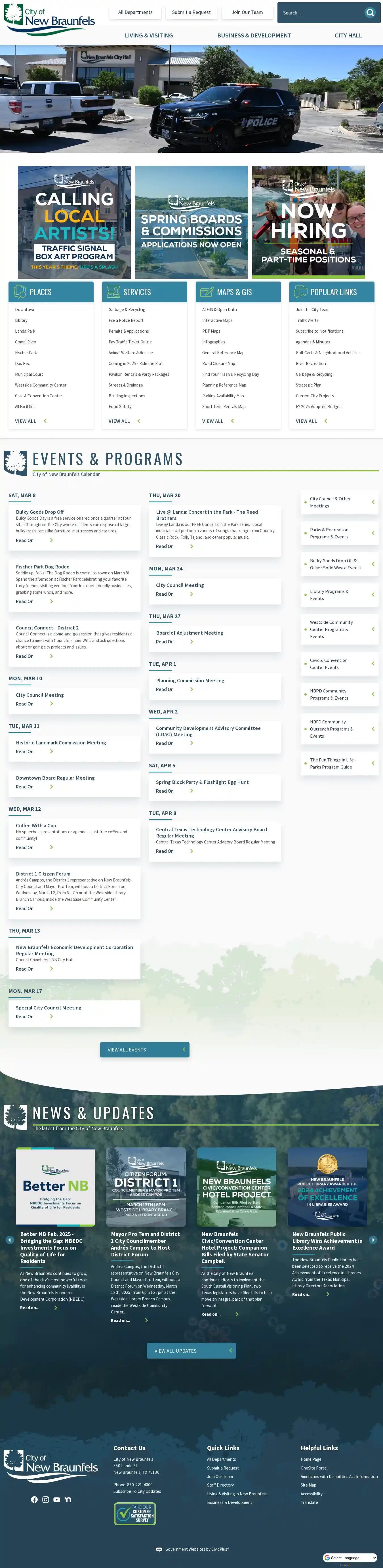
Task: Expand City Council & Other Meetings category
Action: 340,502
